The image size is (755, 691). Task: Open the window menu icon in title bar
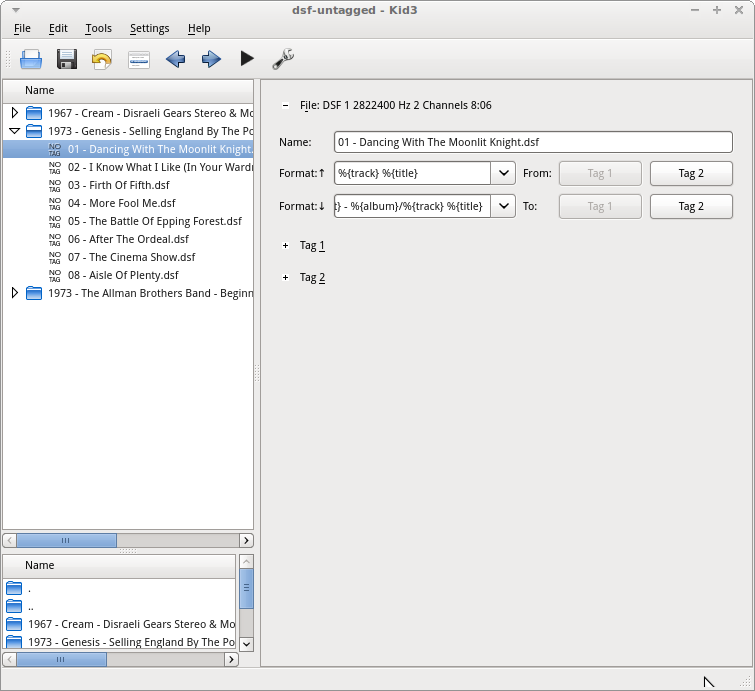point(16,10)
